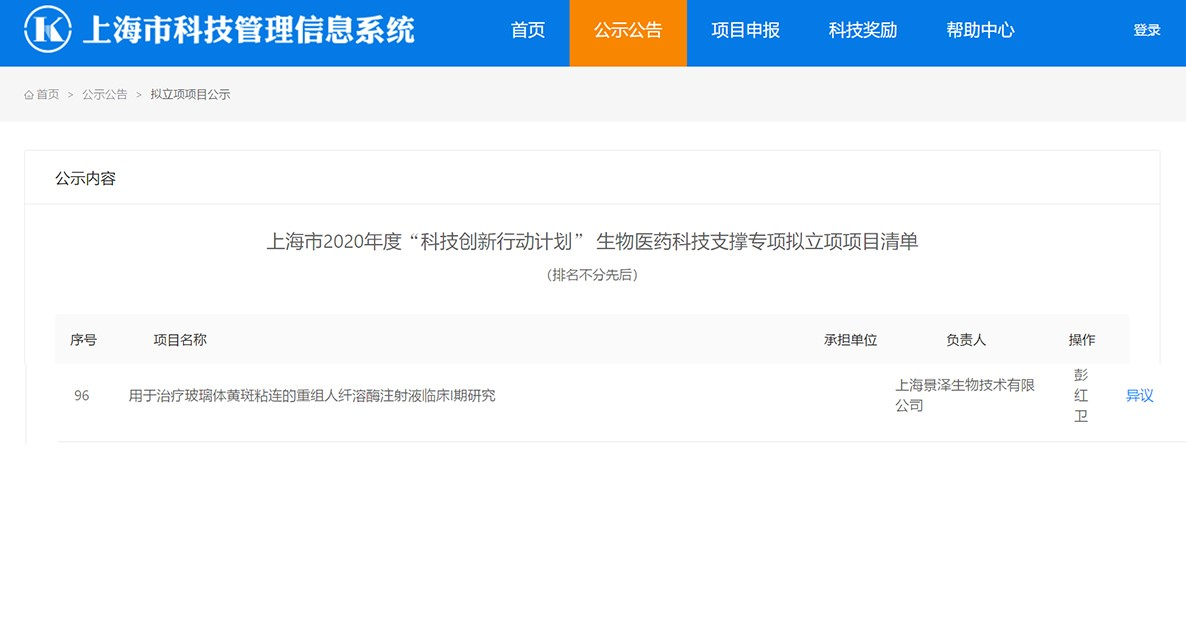This screenshot has width=1186, height=630.
Task: Open the 首页 navigation tab
Action: click(528, 30)
